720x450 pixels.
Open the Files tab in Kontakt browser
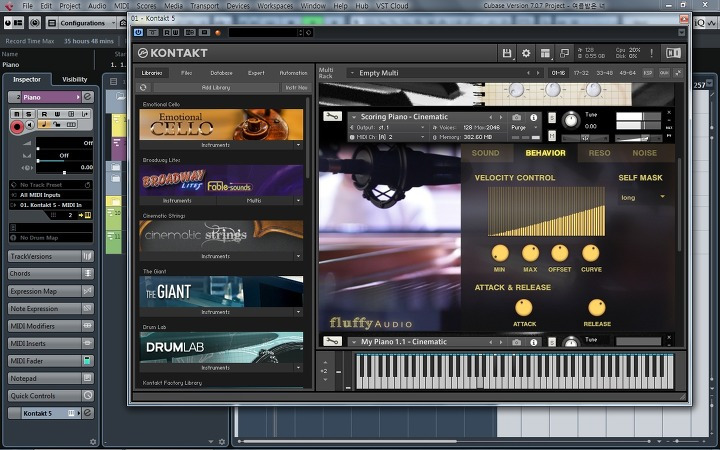[186, 73]
